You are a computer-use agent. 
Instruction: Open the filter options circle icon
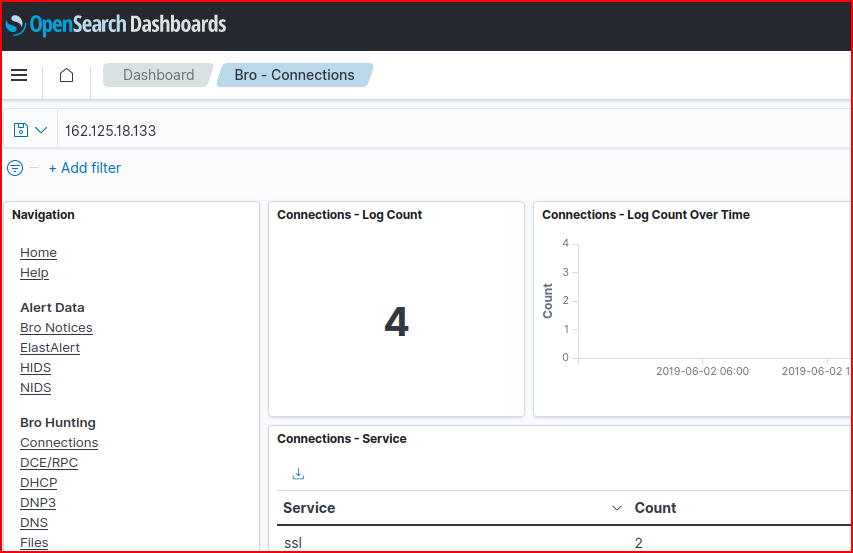point(15,168)
